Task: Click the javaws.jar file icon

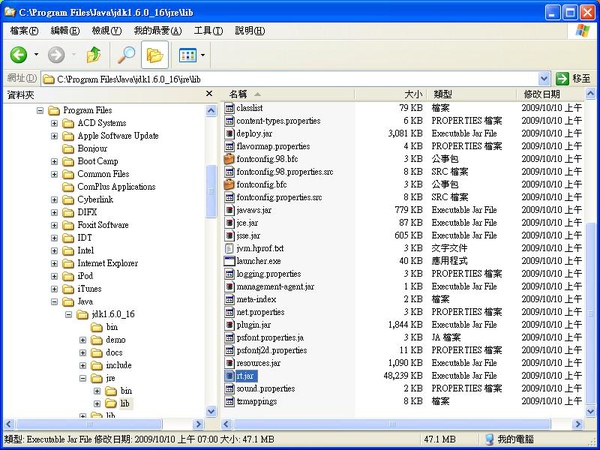Action: click(x=229, y=210)
